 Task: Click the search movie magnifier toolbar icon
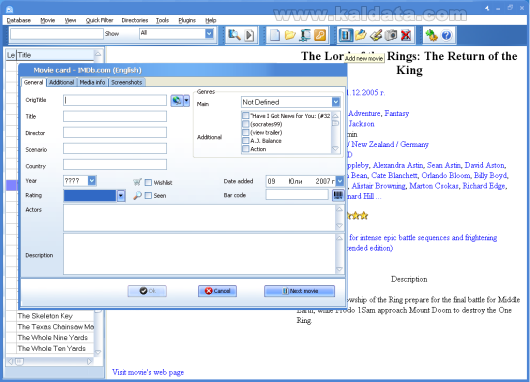click(234, 35)
